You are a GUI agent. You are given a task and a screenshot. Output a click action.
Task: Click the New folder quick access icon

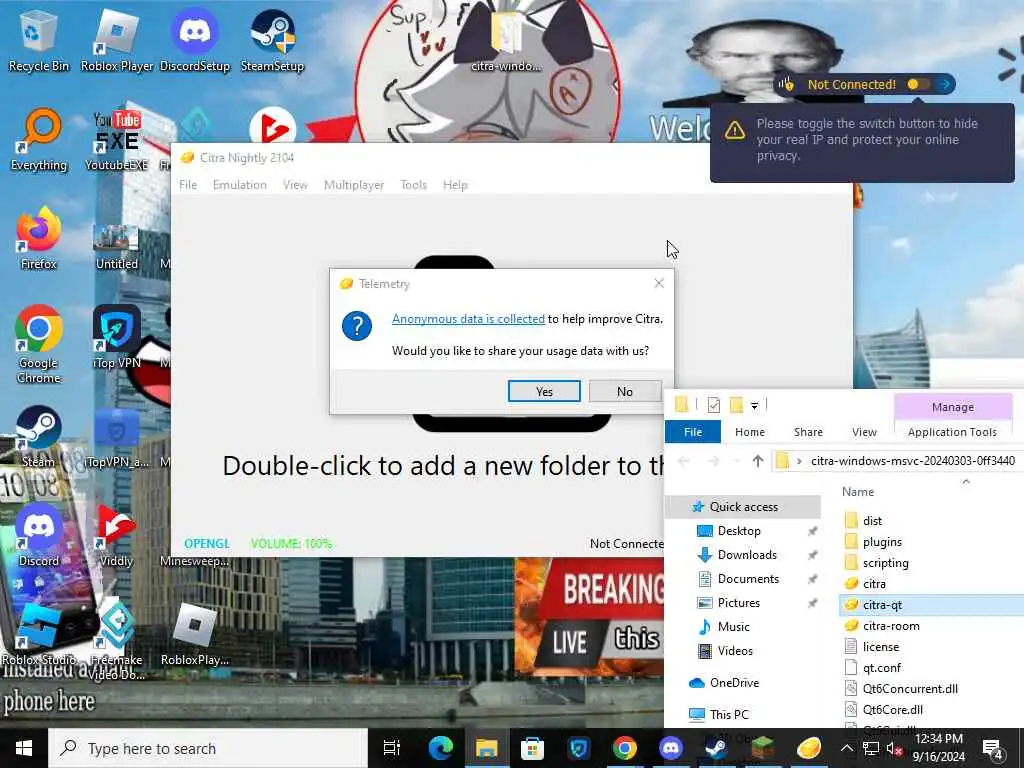tap(736, 405)
